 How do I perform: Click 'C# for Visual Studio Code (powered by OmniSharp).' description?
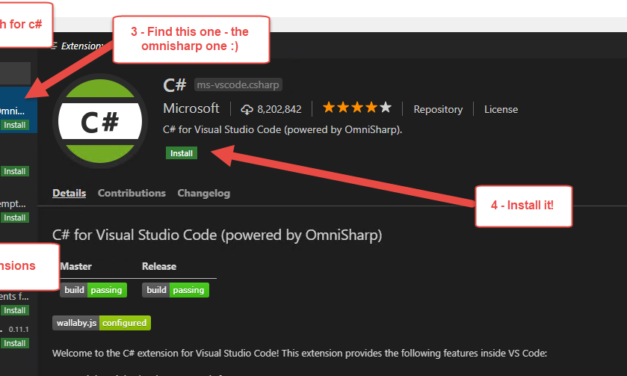coord(282,130)
